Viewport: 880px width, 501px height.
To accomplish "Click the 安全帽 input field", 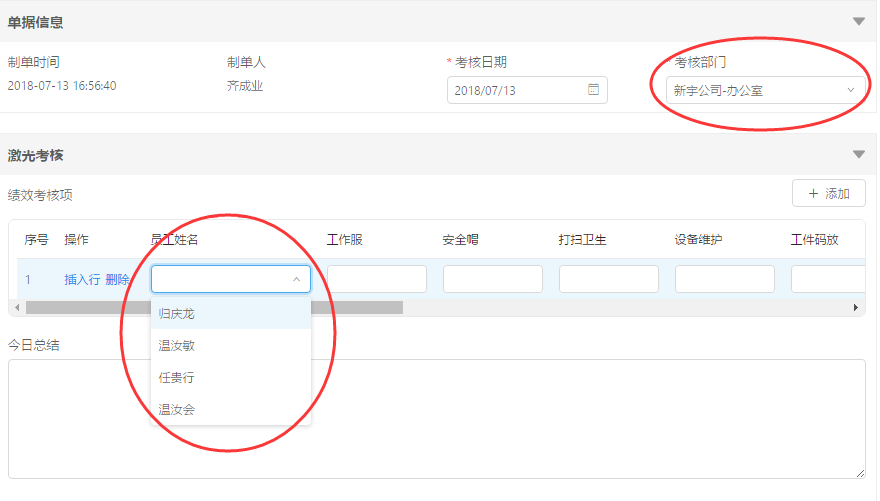I will tap(493, 279).
